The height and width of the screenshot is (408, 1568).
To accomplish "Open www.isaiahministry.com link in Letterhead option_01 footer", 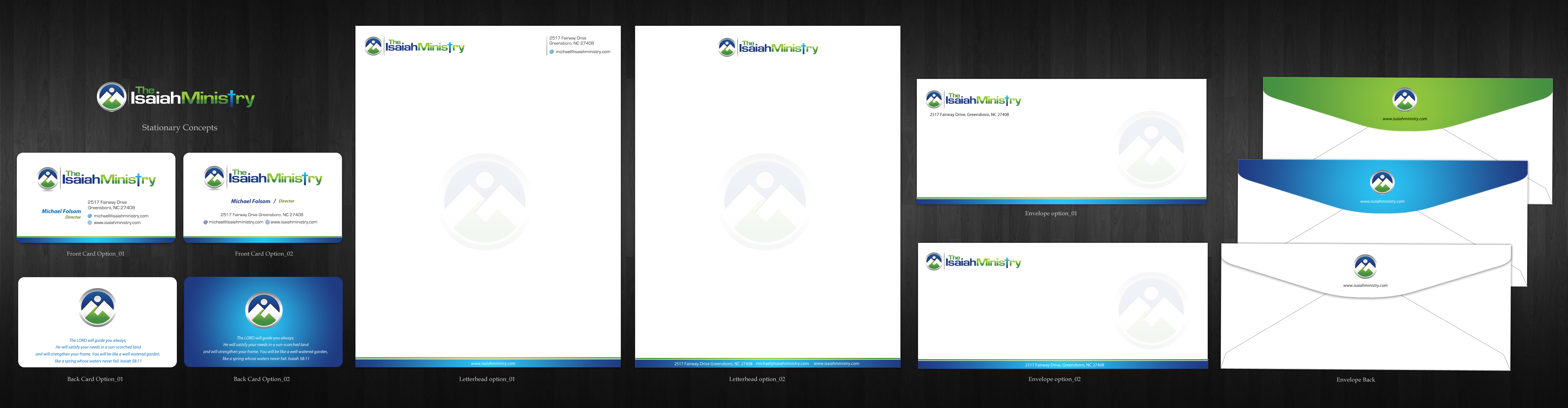I will click(x=493, y=364).
